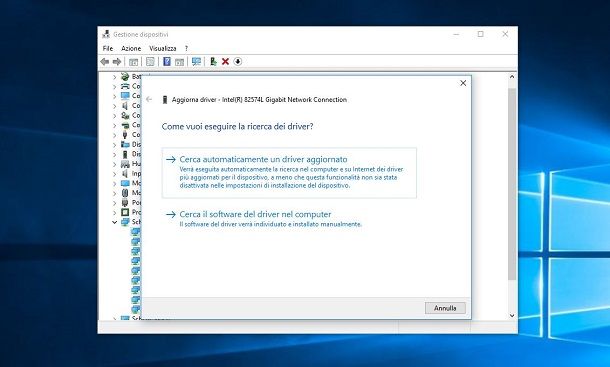Click the Annulla button

tap(445, 308)
